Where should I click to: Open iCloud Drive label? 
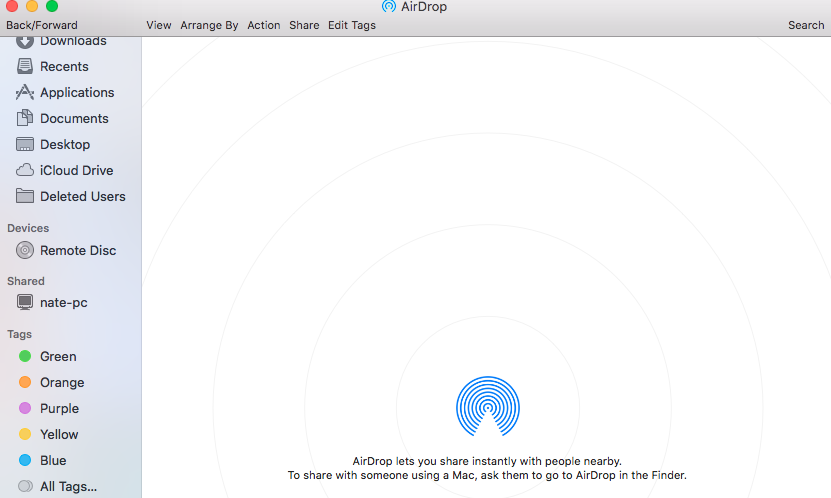77,170
